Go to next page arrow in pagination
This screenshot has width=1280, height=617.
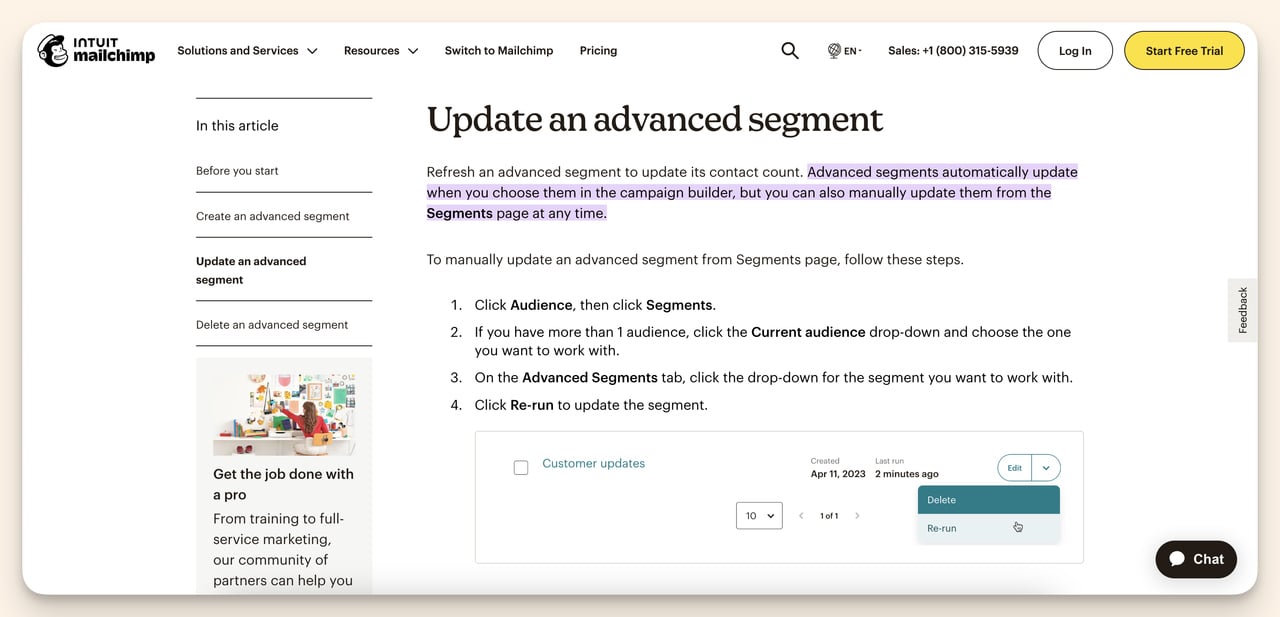(857, 516)
